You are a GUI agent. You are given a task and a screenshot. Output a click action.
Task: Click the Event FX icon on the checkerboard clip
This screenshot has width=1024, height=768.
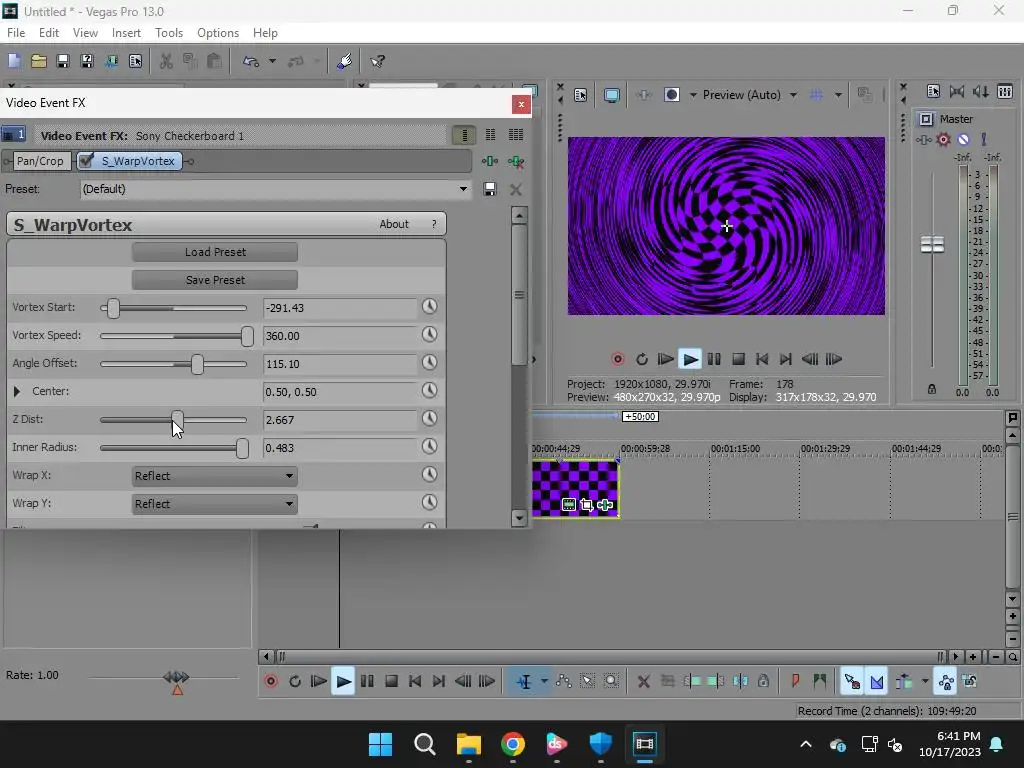[x=605, y=505]
